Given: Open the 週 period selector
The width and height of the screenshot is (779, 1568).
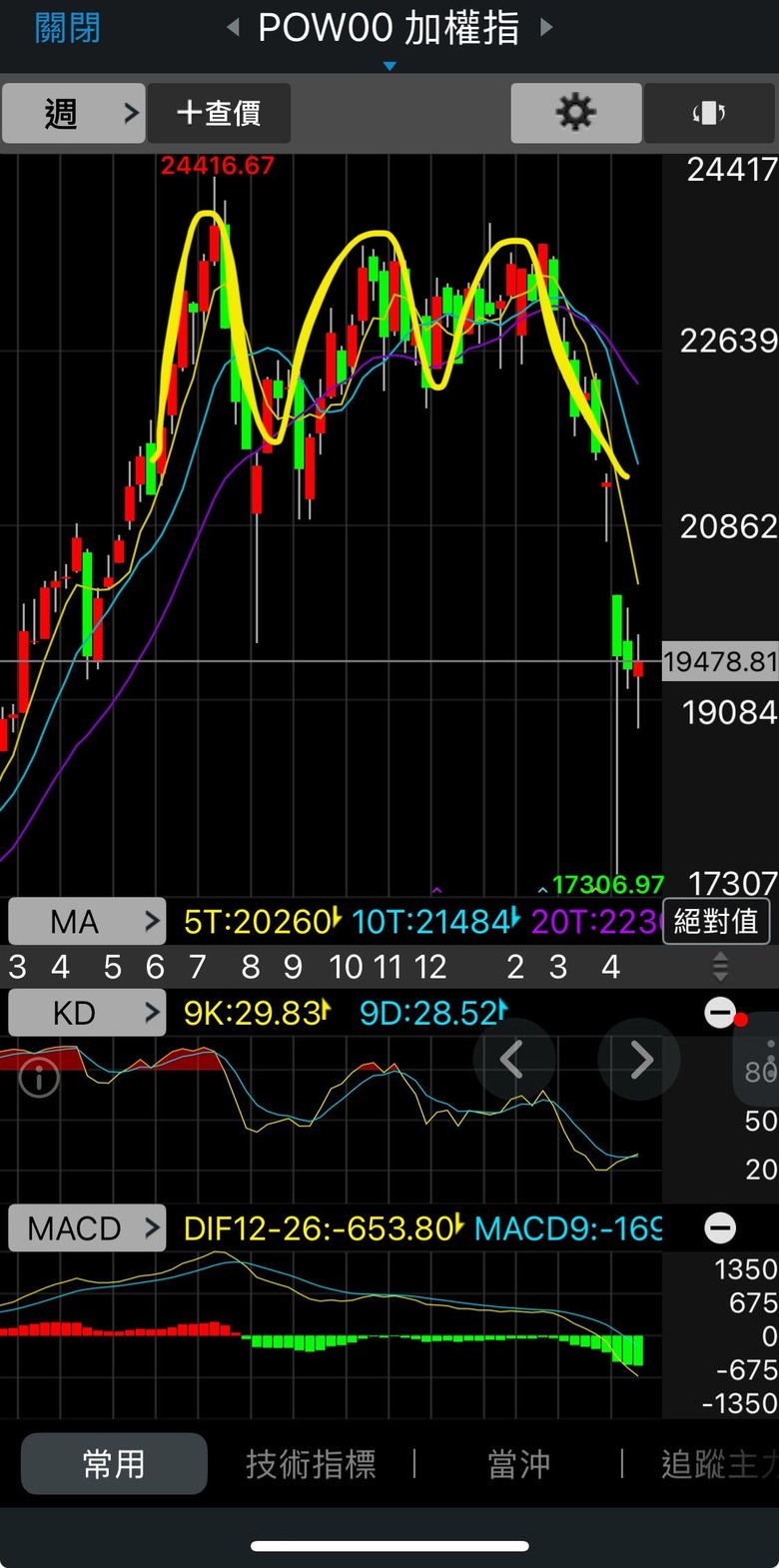Looking at the screenshot, I should click(74, 113).
